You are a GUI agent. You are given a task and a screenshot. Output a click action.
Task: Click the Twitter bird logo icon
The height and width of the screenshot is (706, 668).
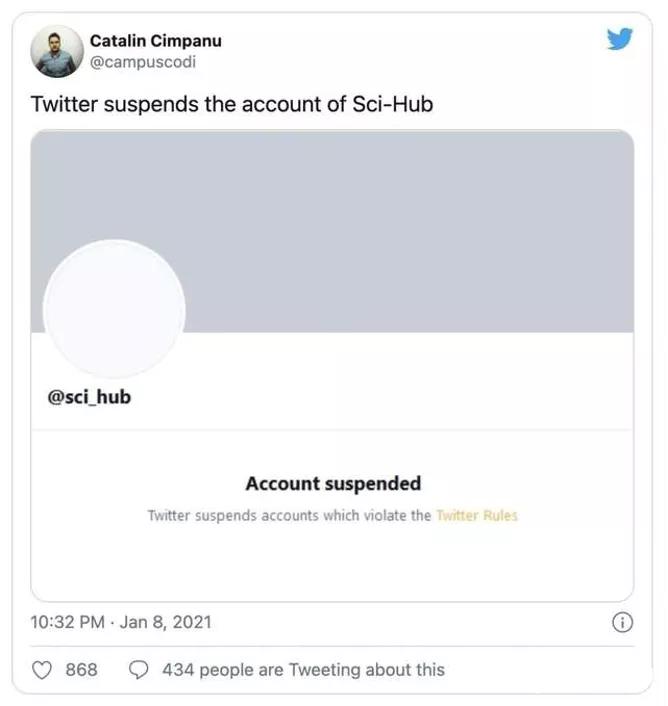(x=620, y=39)
